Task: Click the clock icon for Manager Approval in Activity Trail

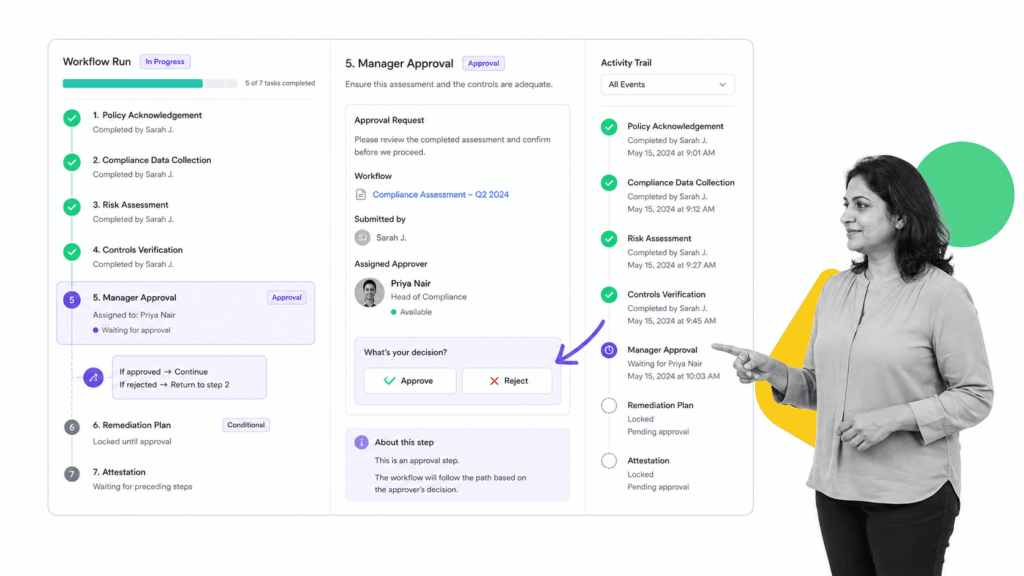Action: tap(609, 350)
